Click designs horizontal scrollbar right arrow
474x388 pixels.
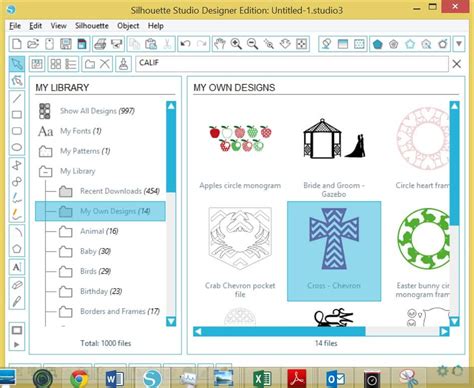pyautogui.click(x=444, y=331)
